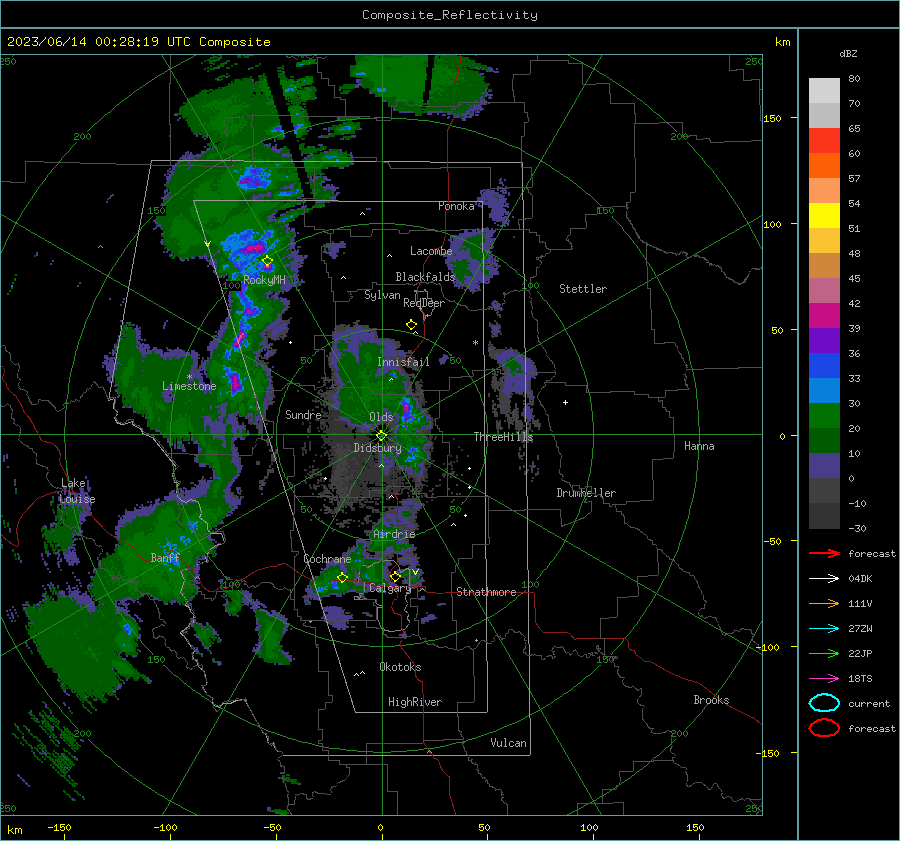
Task: Click the RedDeer city label
Action: point(424,303)
